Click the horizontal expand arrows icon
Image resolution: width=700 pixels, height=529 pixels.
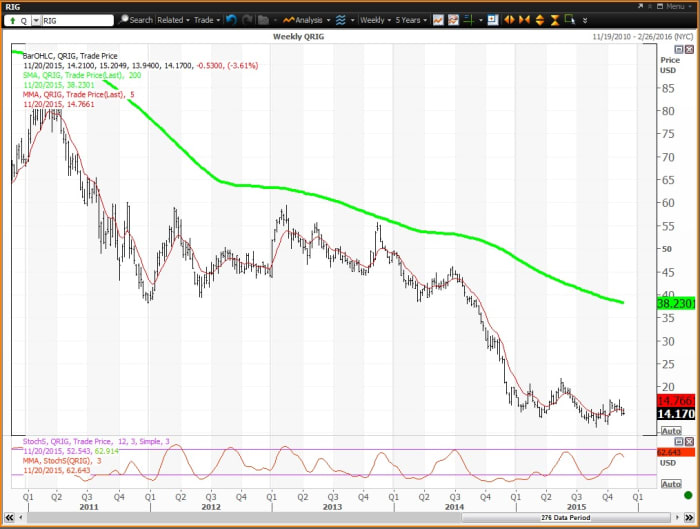click(x=509, y=20)
